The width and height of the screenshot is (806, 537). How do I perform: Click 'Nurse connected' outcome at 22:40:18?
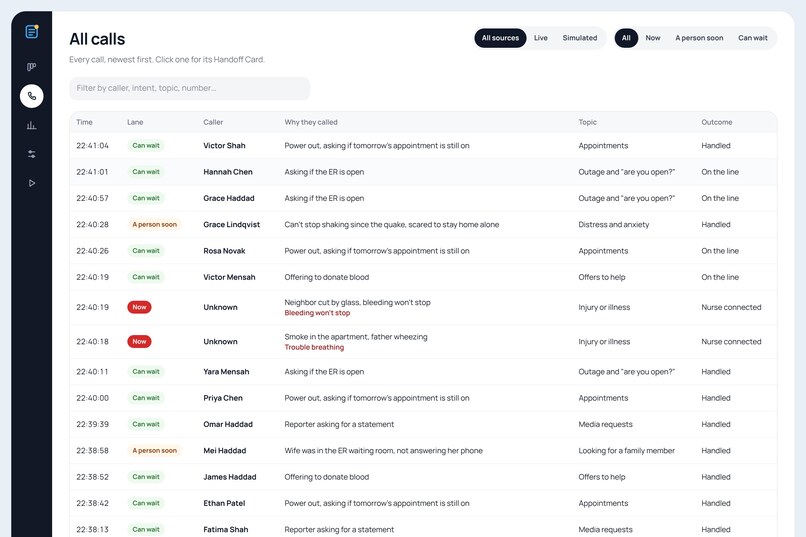731,342
